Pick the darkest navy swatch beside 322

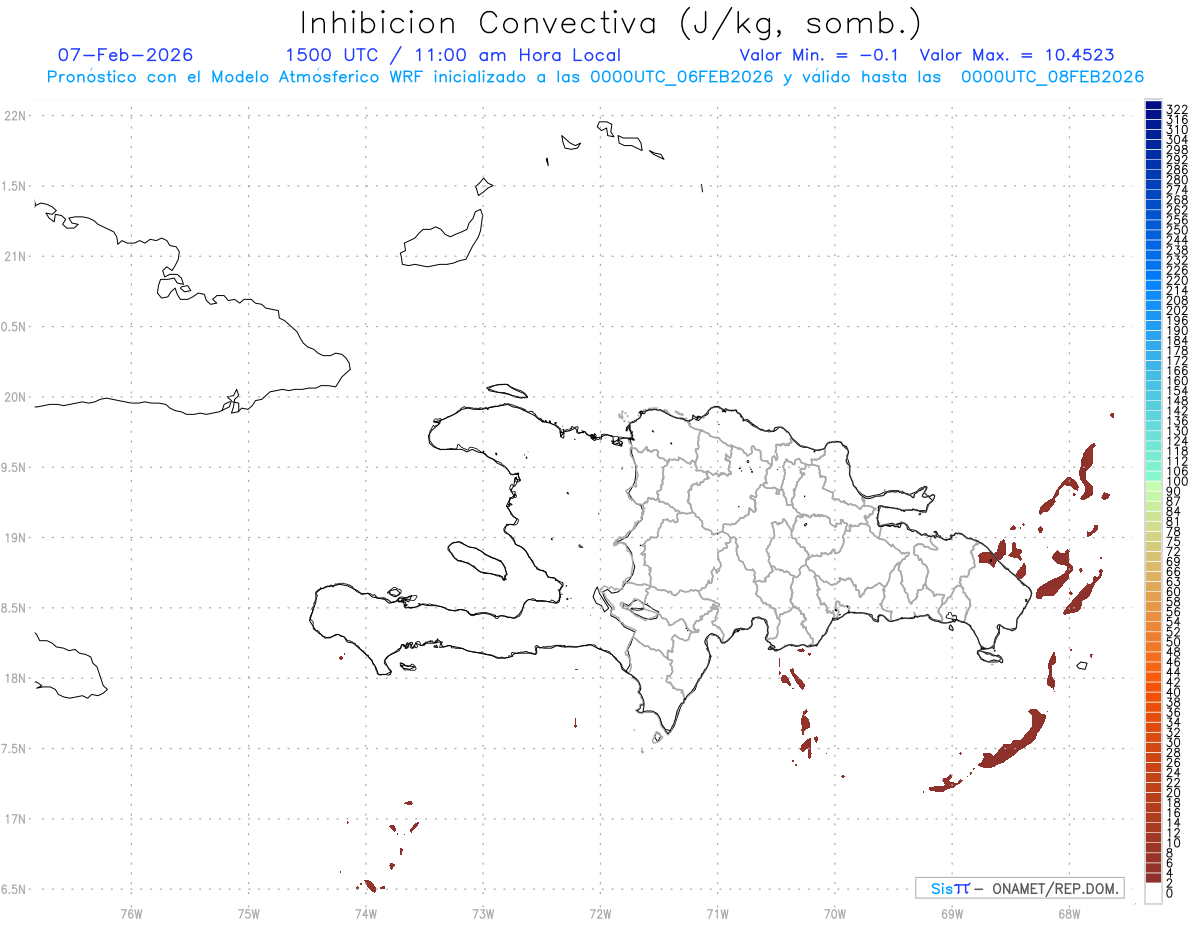(x=1153, y=106)
